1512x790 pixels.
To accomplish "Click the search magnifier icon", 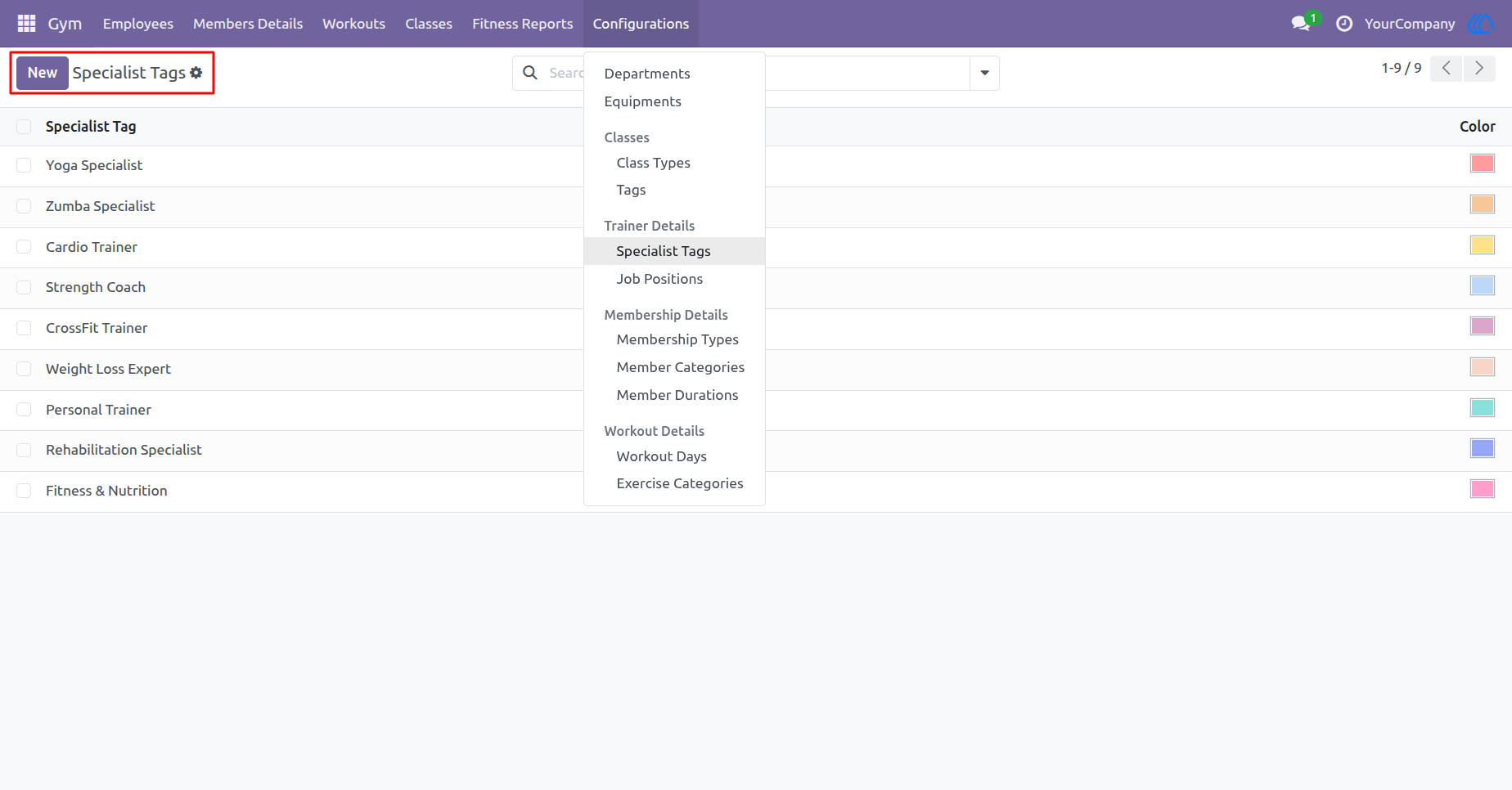I will [530, 73].
